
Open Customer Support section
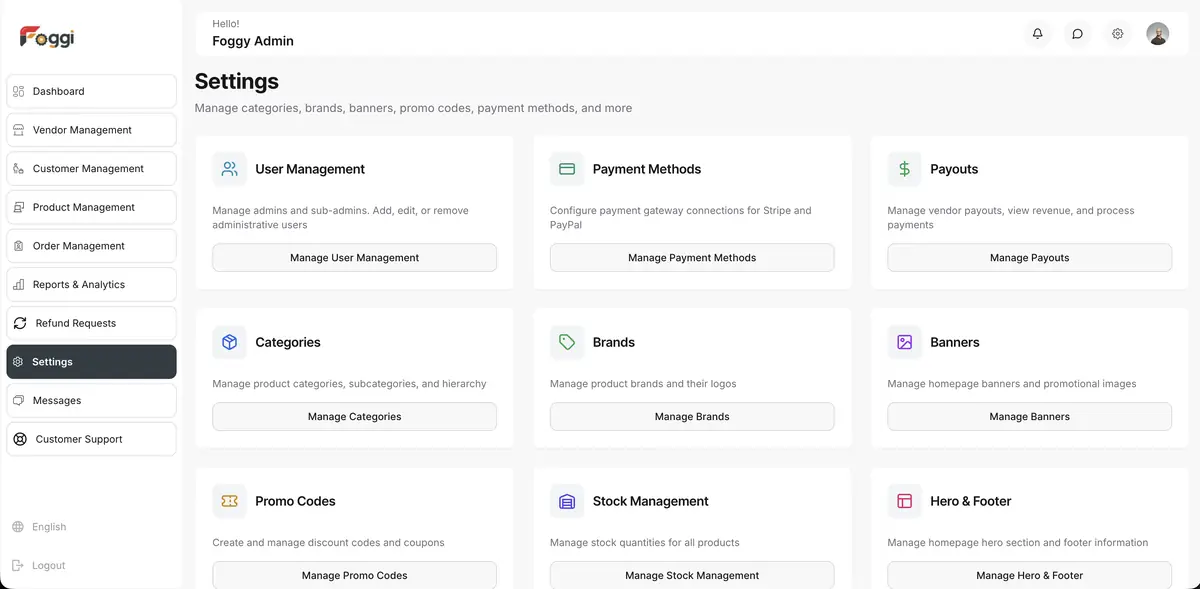(91, 439)
